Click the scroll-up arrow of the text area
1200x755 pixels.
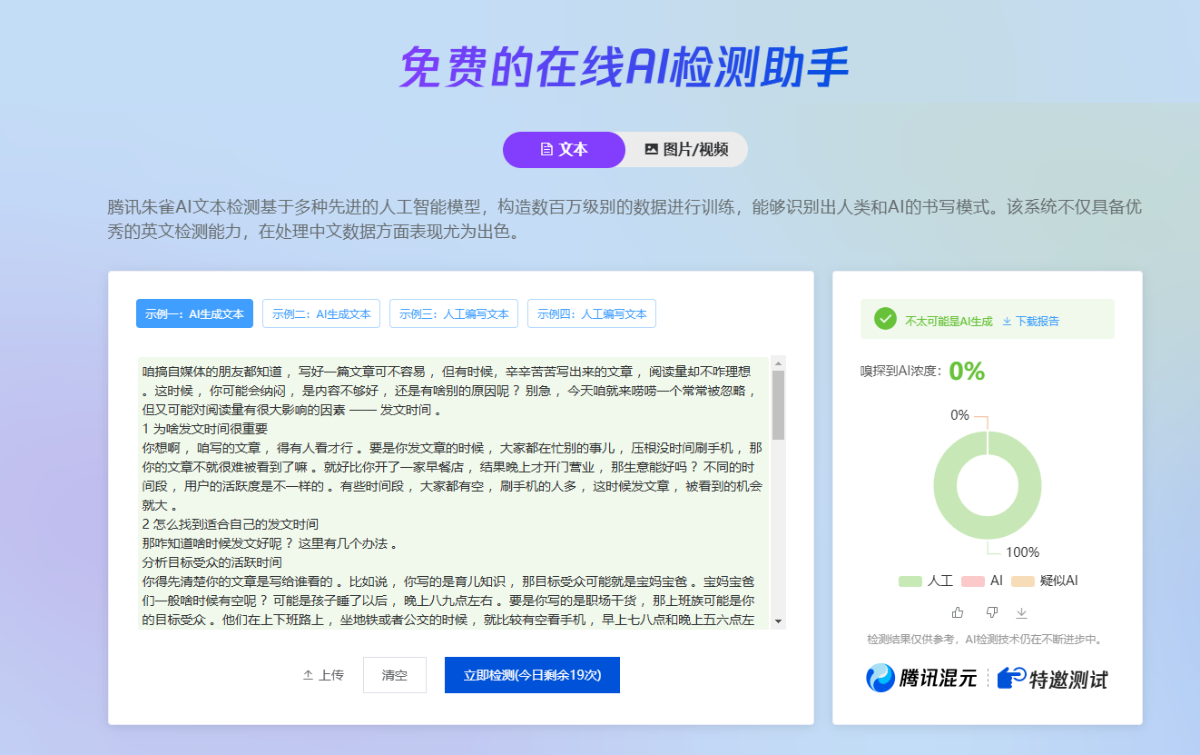tap(779, 362)
